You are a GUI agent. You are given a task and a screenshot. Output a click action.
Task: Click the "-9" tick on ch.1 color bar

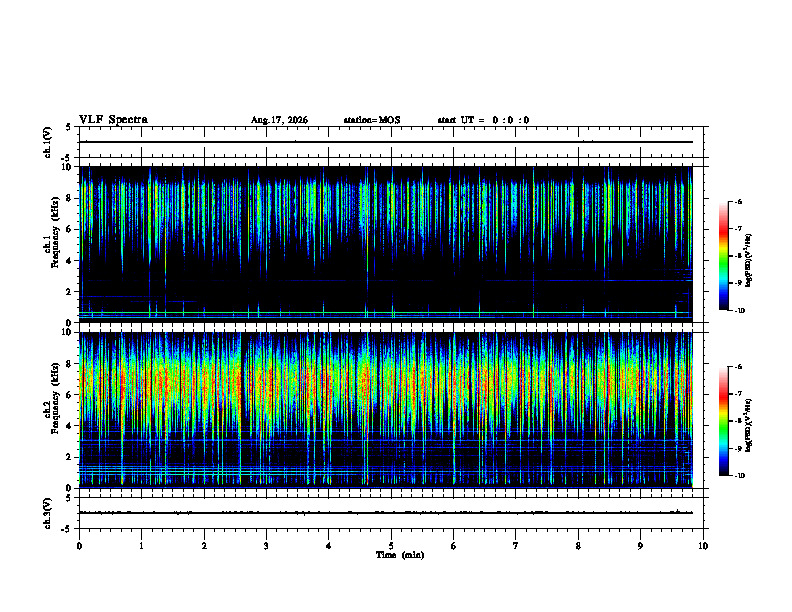pos(738,283)
